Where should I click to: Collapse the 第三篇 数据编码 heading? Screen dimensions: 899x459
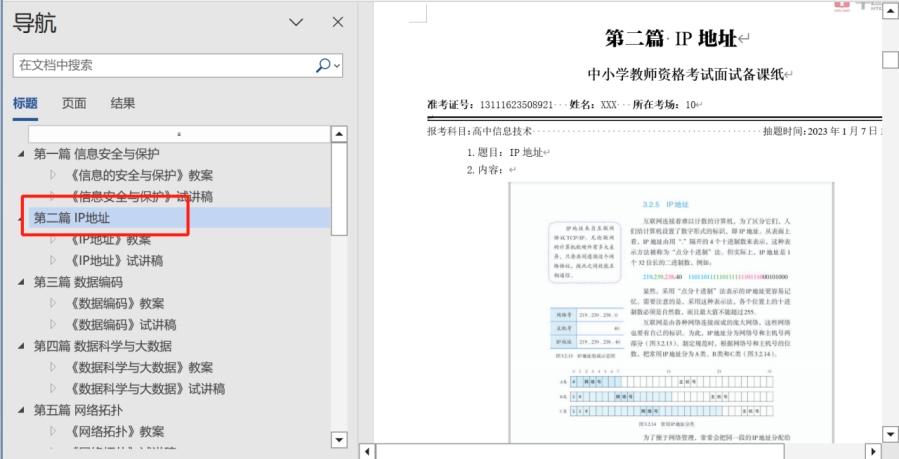(x=21, y=283)
